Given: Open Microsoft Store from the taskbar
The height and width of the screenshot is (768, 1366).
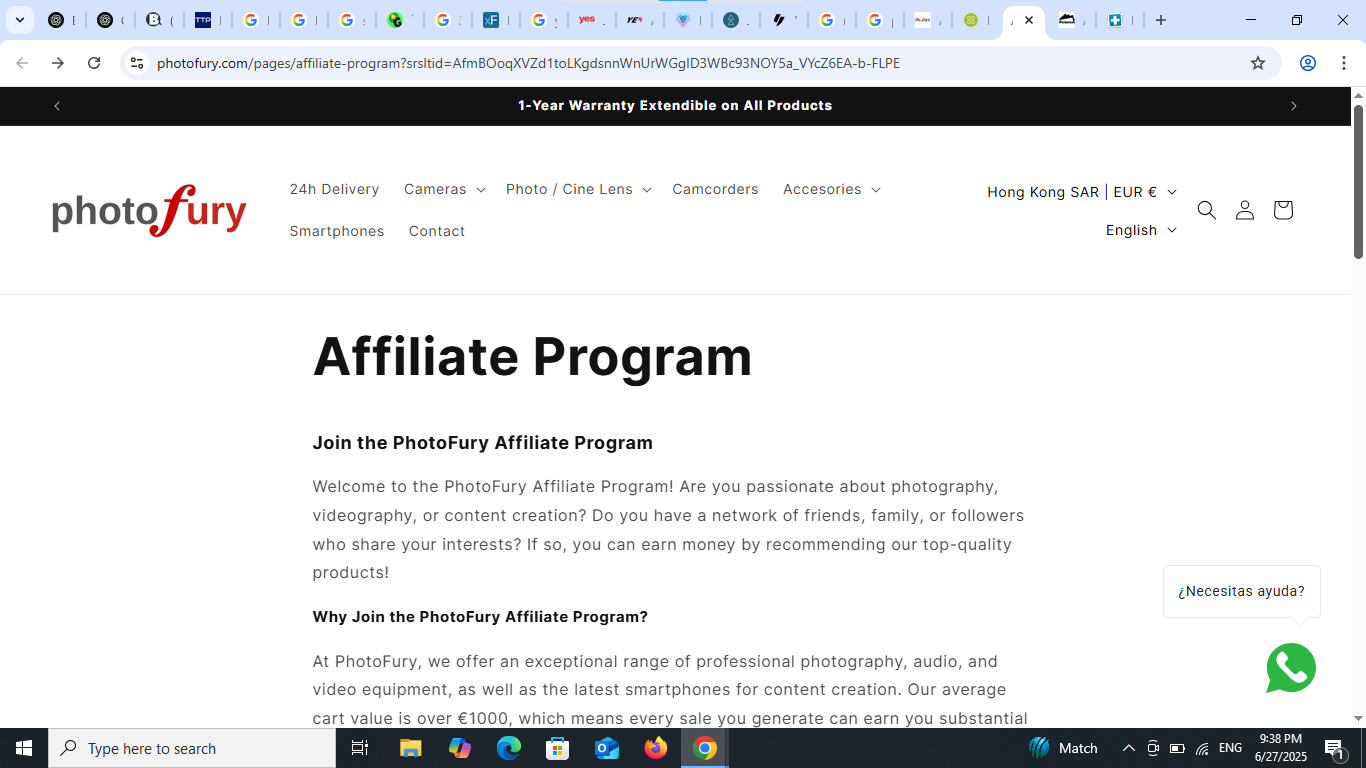Looking at the screenshot, I should pyautogui.click(x=558, y=748).
